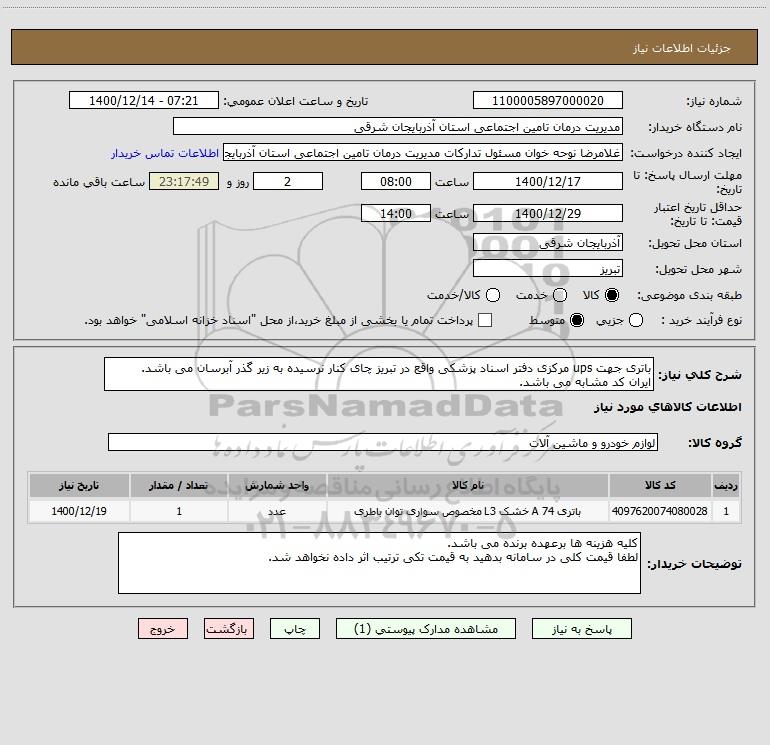The width and height of the screenshot is (770, 745).
Task: Click پاسخ به نیاز button
Action: coord(581,629)
